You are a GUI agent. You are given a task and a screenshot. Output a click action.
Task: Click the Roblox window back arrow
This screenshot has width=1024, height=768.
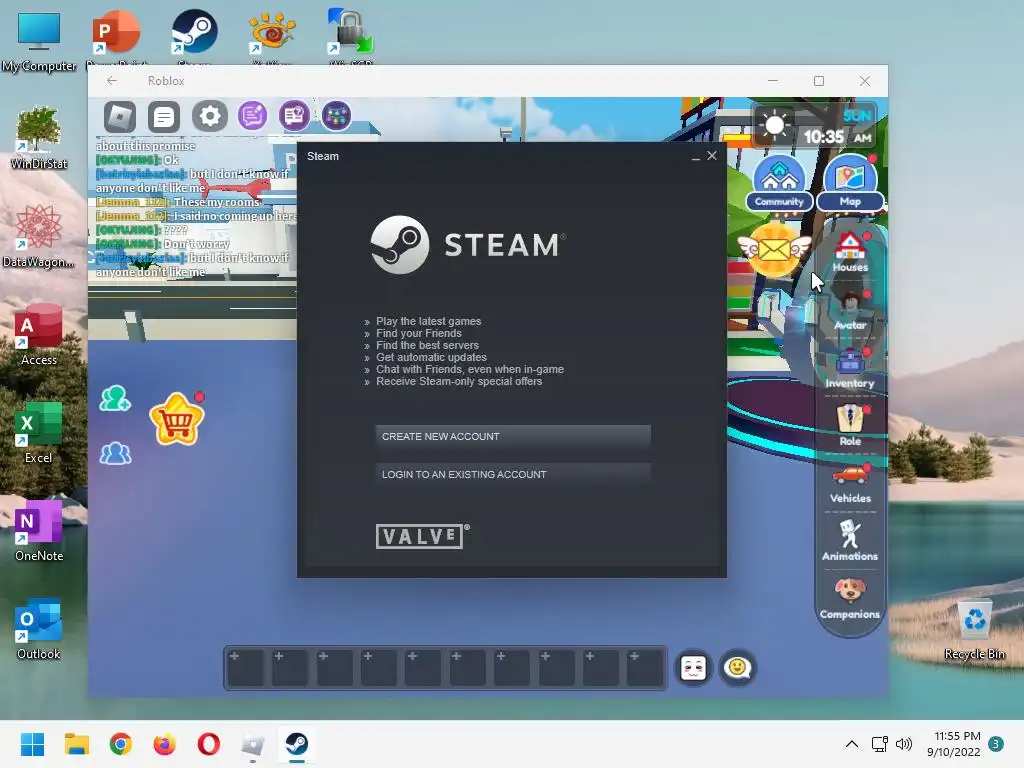pos(112,80)
